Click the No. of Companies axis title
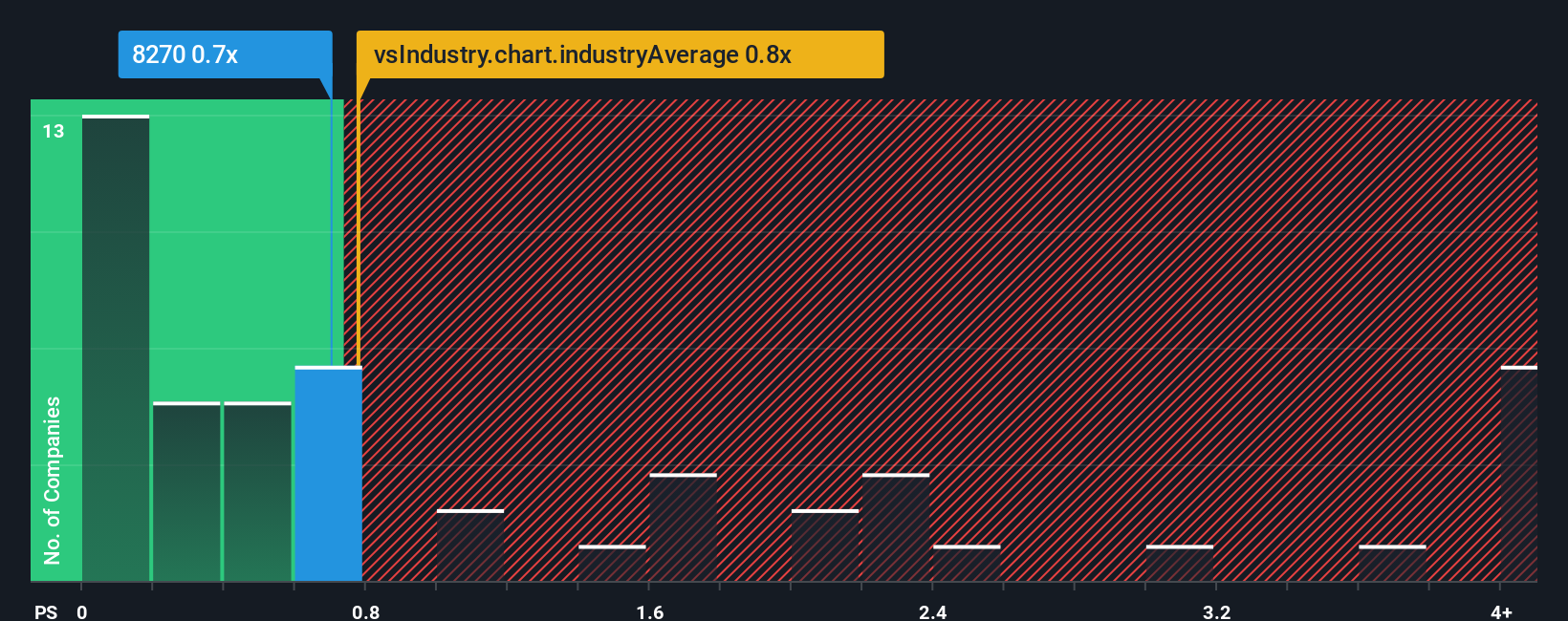 point(53,480)
